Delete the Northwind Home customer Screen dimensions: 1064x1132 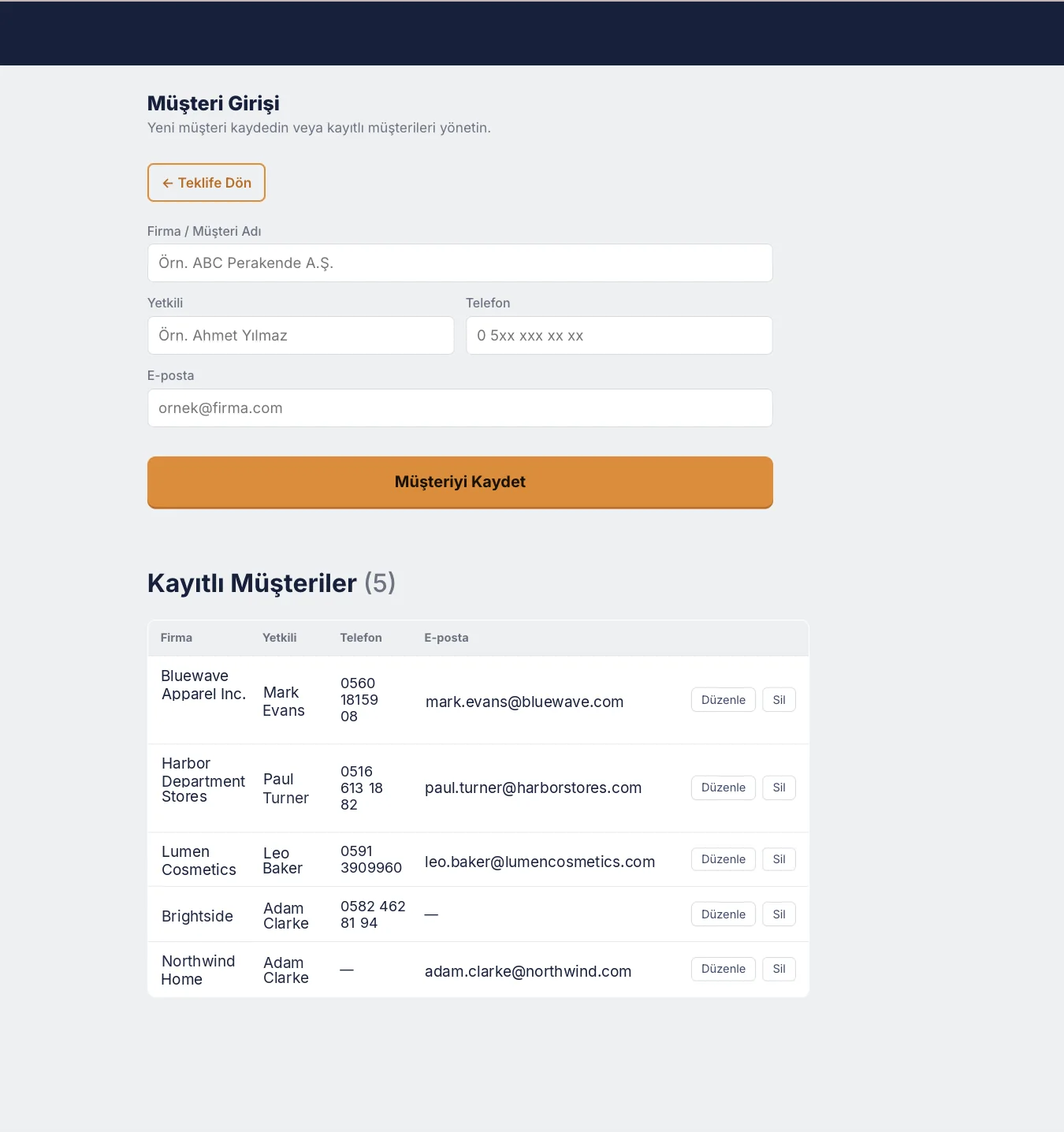click(779, 969)
